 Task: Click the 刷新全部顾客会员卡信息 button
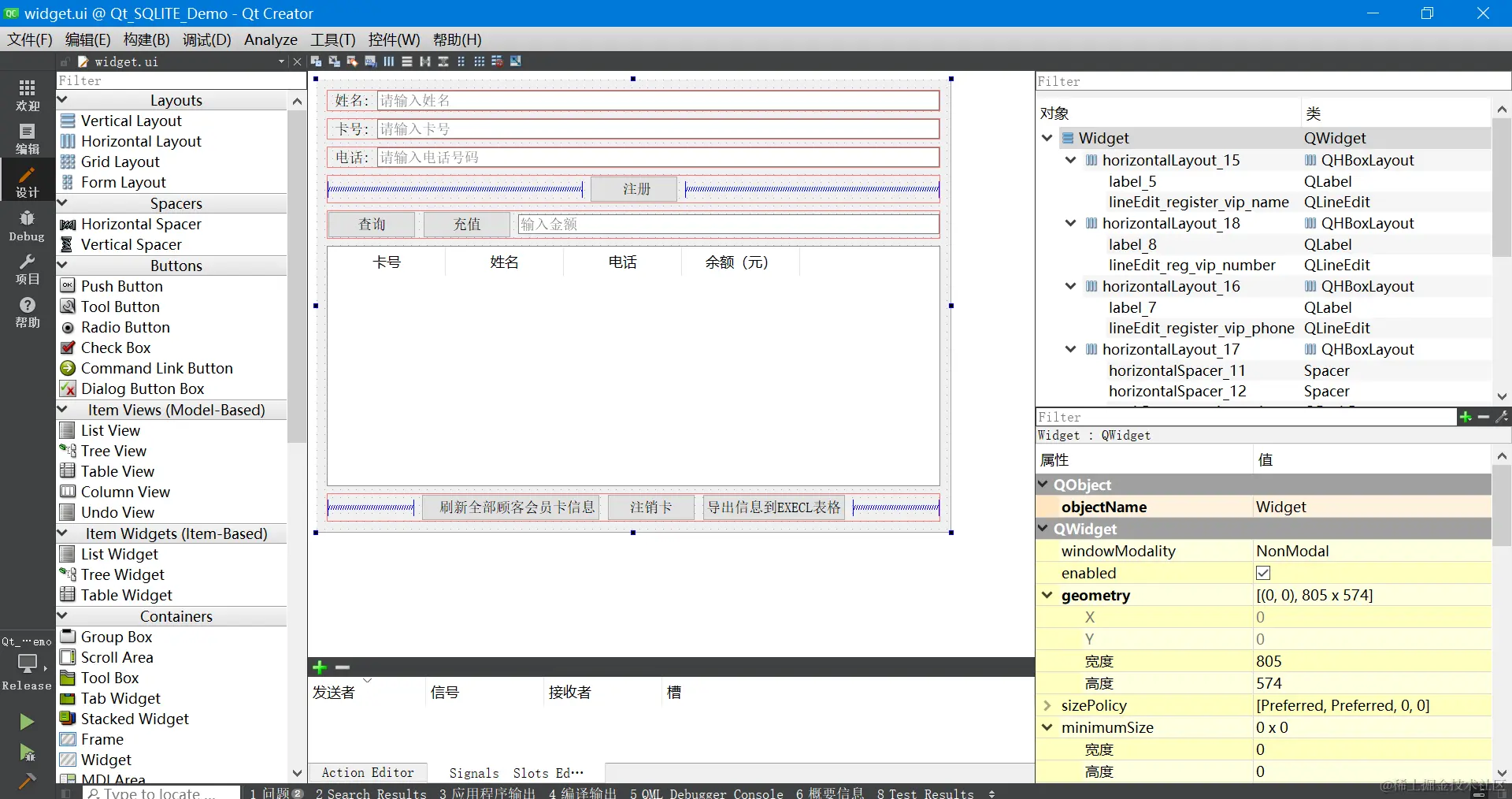click(511, 507)
